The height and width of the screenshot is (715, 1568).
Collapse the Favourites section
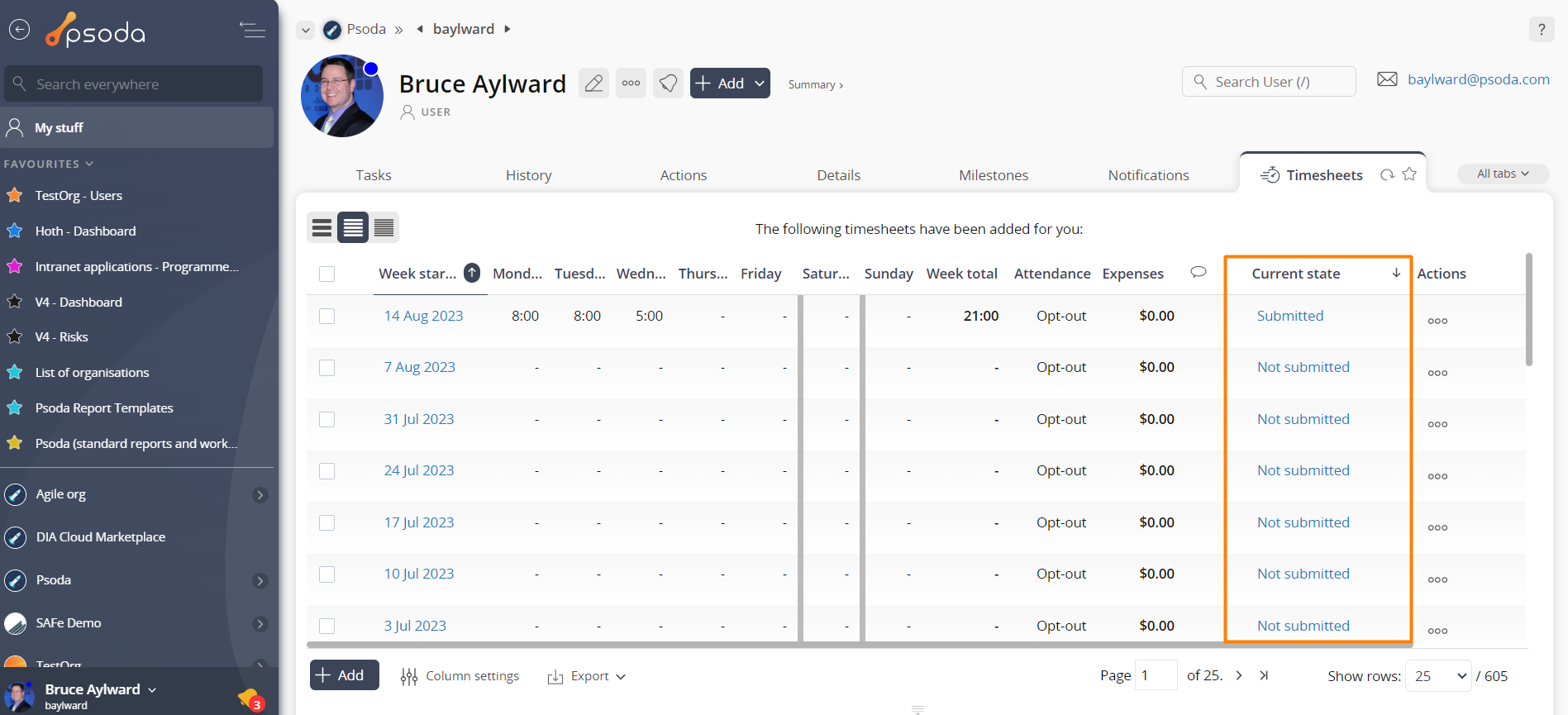[x=48, y=164]
